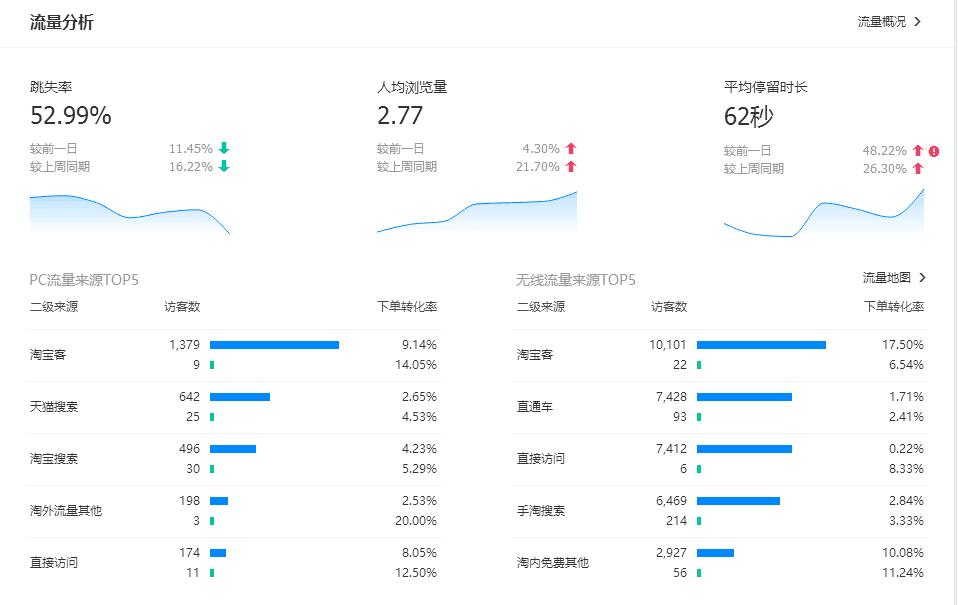This screenshot has height=605, width=958.
Task: Click the sparkline chart under 平均停留时长
Action: point(822,213)
